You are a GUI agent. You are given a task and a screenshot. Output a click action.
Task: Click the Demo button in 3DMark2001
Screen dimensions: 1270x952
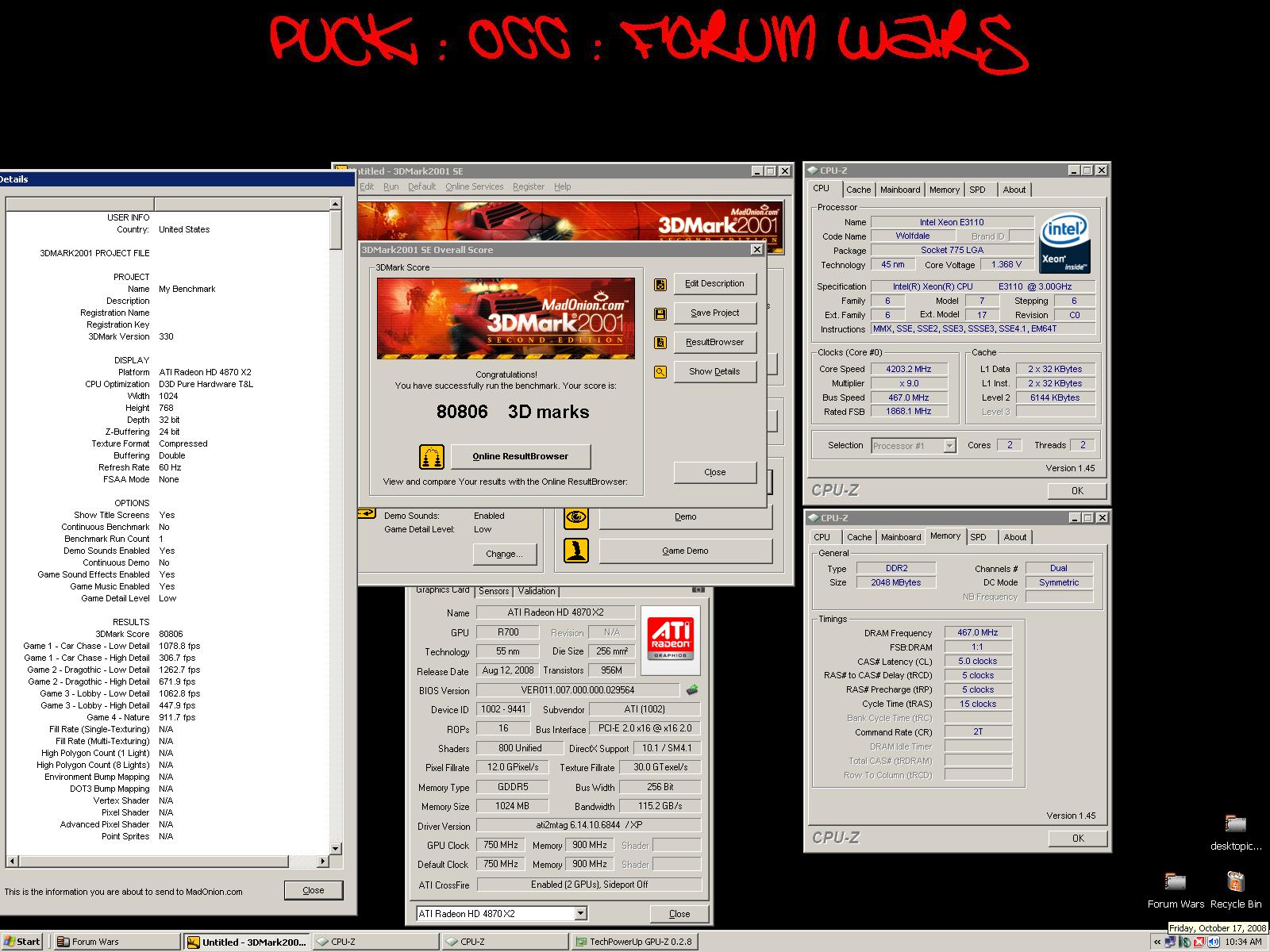click(685, 517)
